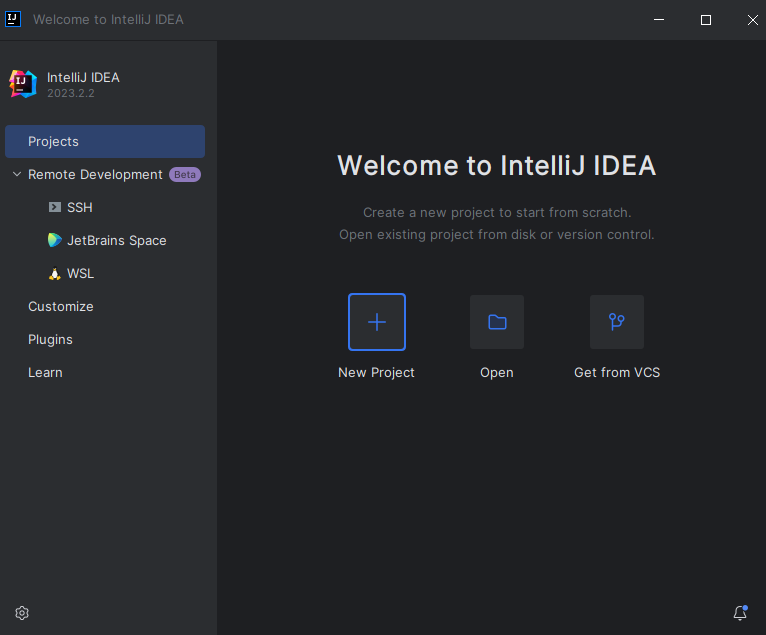
Task: Open the Plugins tab
Action: coord(50,339)
